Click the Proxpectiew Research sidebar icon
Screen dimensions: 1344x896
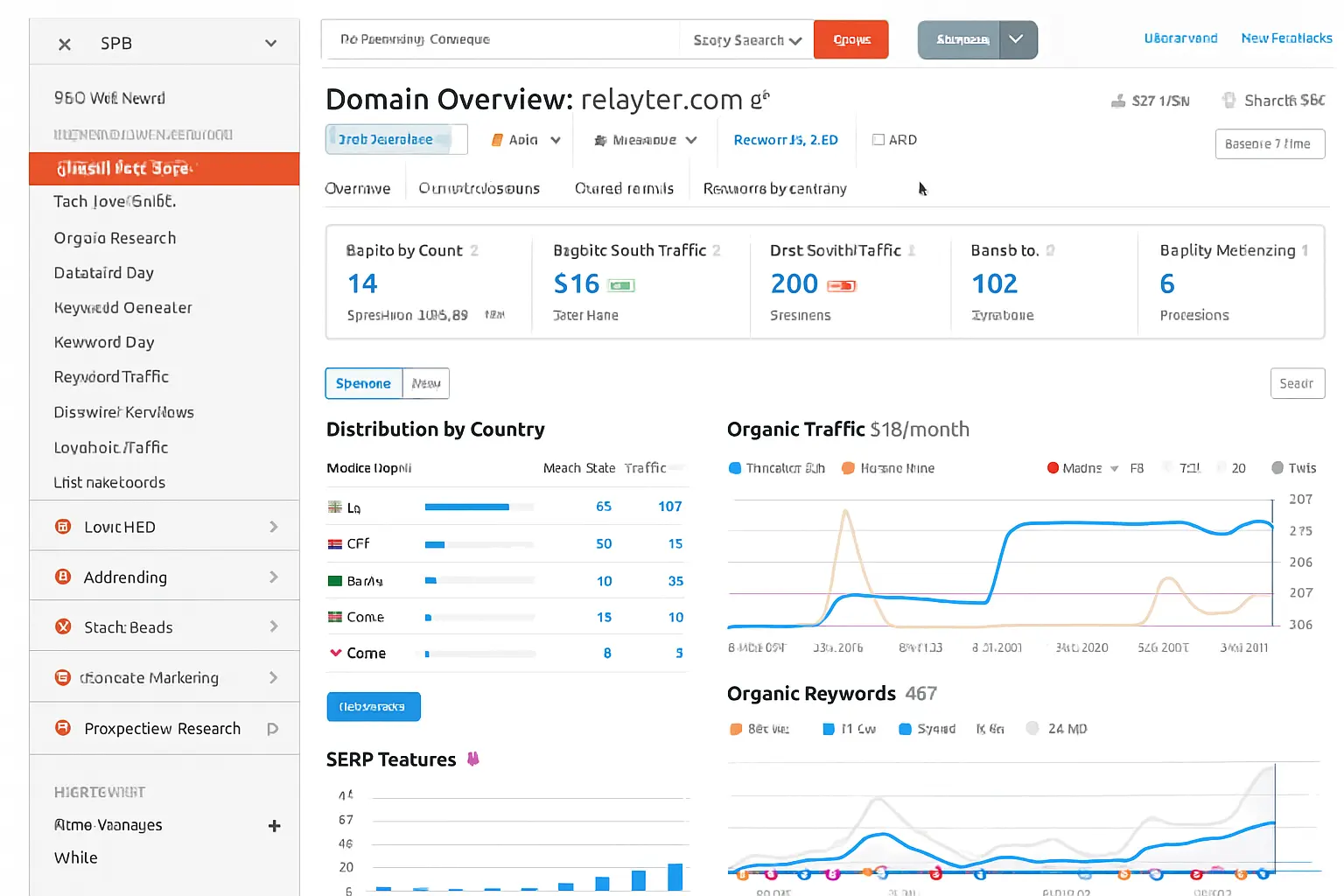[x=63, y=728]
